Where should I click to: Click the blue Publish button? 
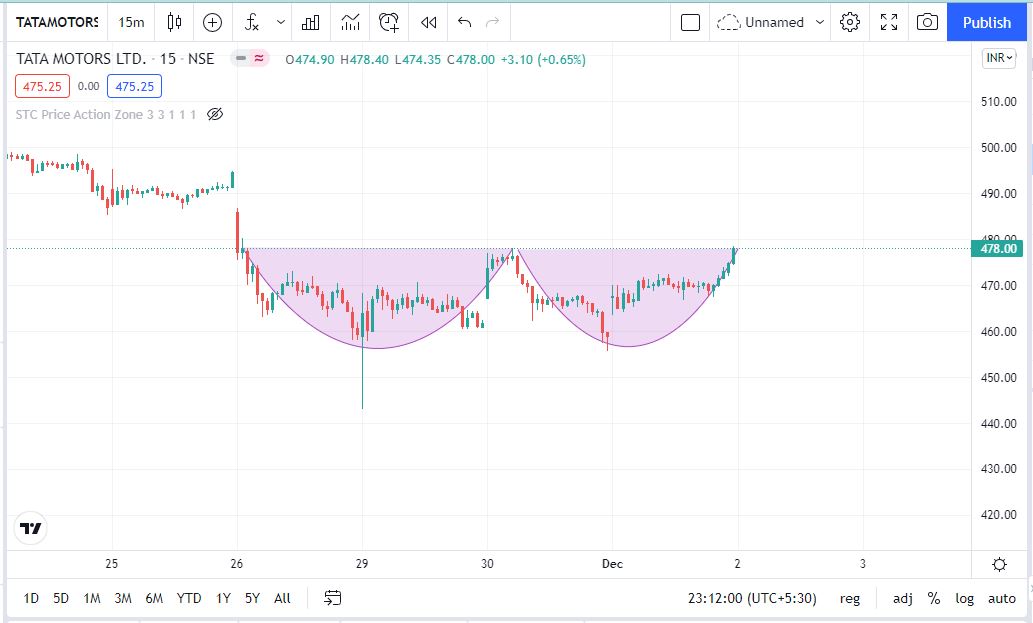pos(986,22)
